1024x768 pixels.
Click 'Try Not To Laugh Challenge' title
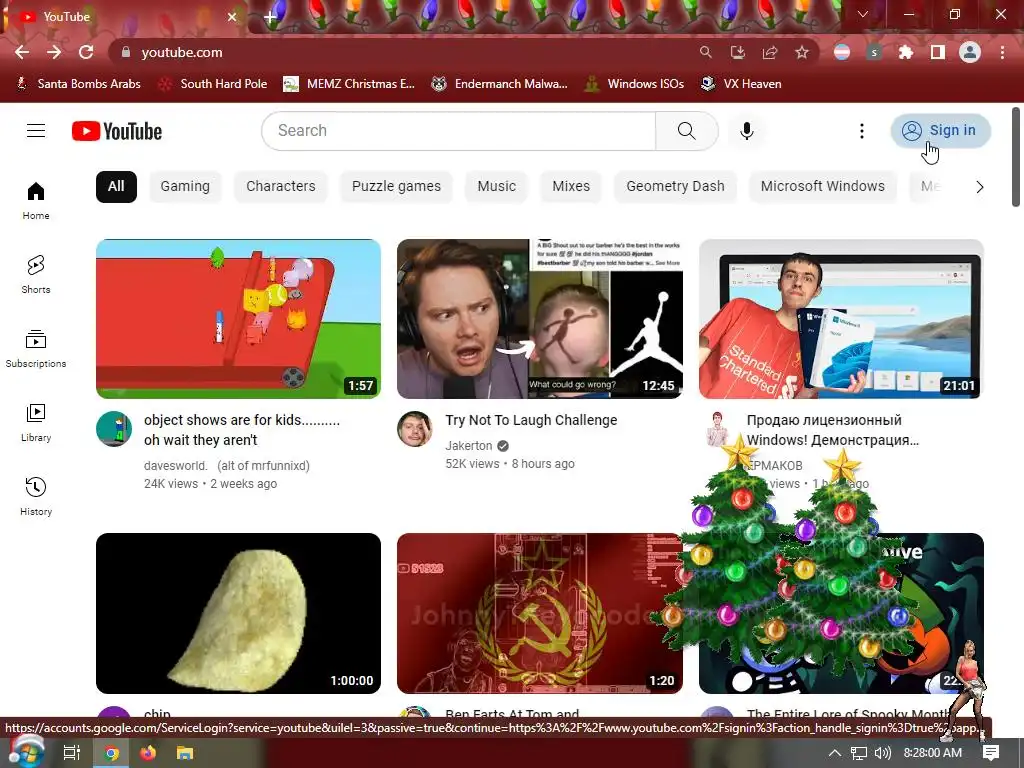(x=531, y=420)
